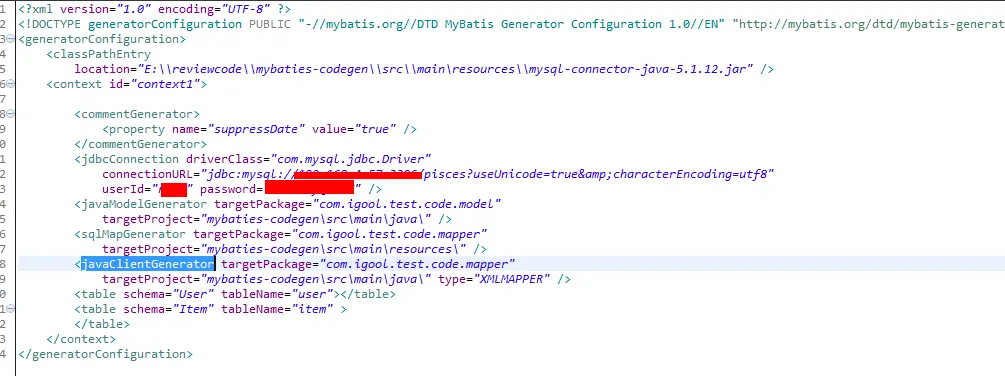1005x376 pixels.
Task: Click the schema="Item" attribute
Action: point(169,309)
